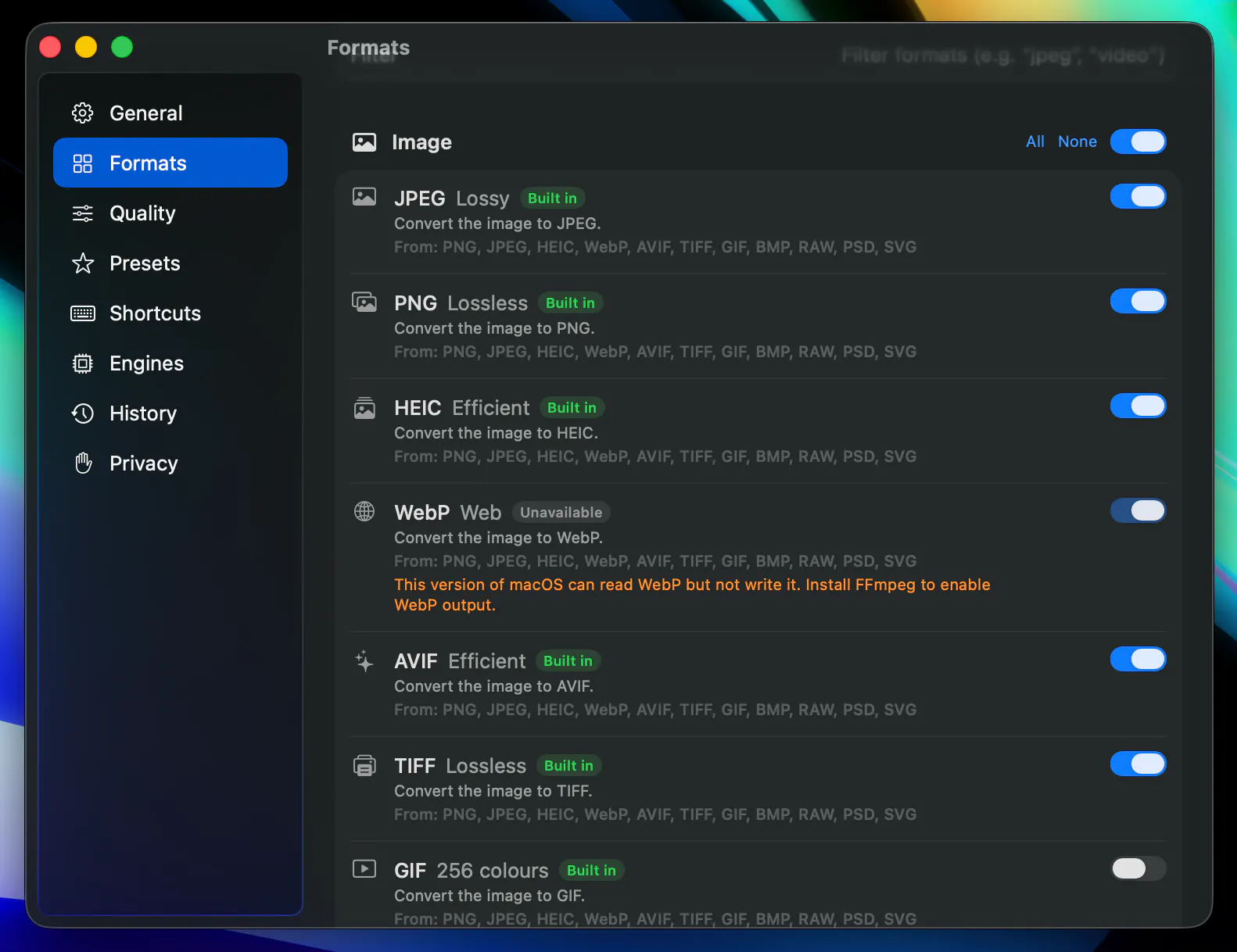Viewport: 1237px width, 952px height.
Task: Click the 'Convert the image to AVIF.' text
Action: tap(493, 686)
